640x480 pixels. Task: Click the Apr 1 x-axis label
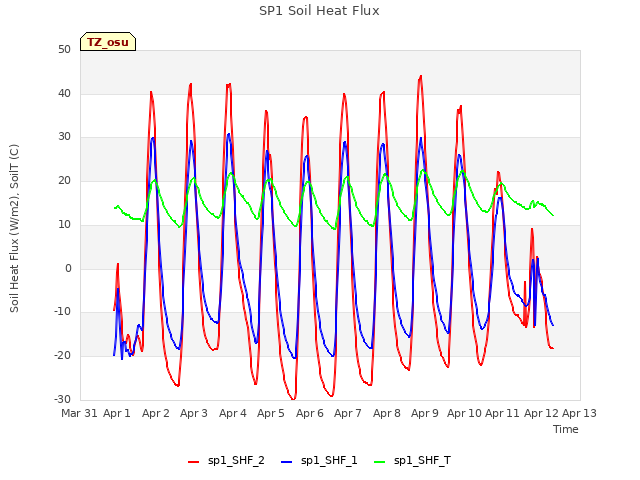[117, 413]
